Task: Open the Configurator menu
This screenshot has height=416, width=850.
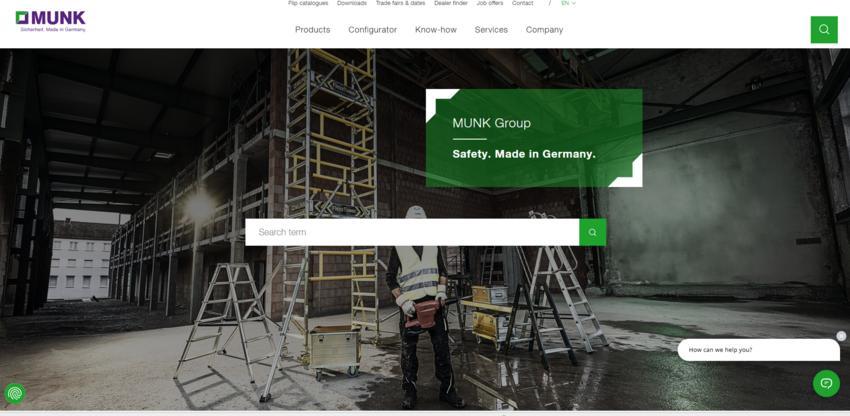Action: coord(372,30)
